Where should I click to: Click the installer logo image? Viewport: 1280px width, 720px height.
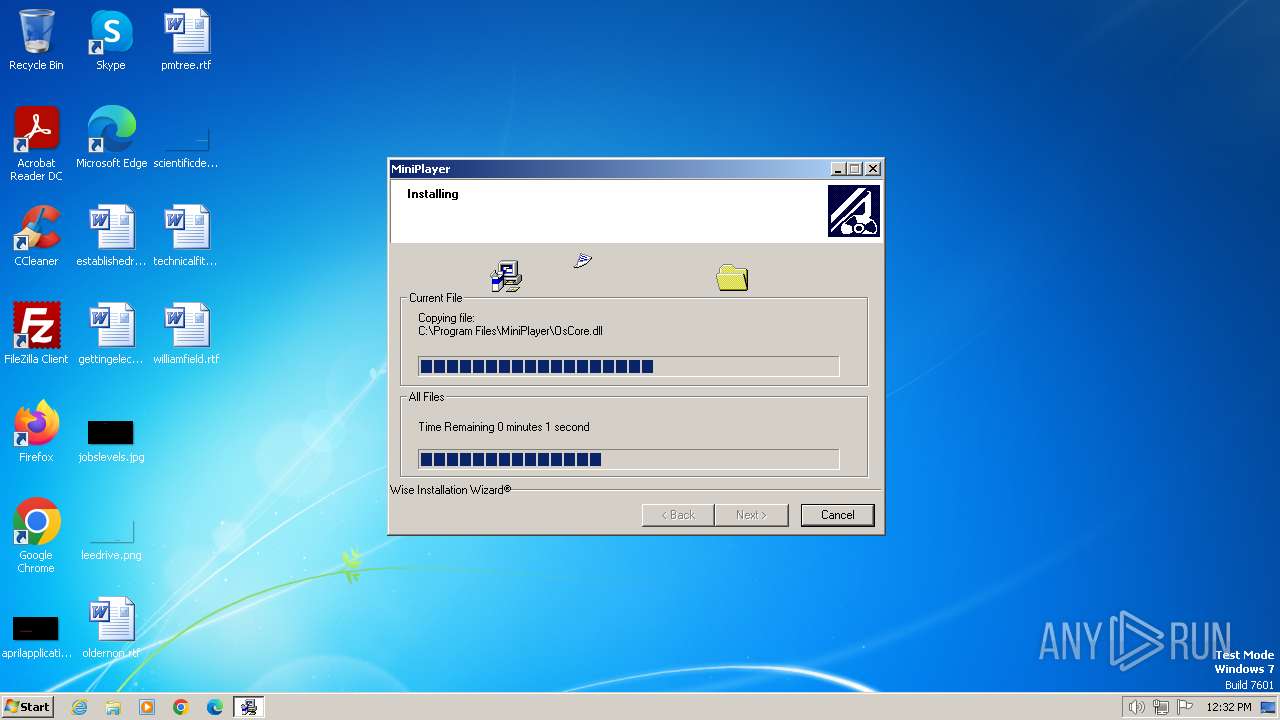[x=854, y=211]
